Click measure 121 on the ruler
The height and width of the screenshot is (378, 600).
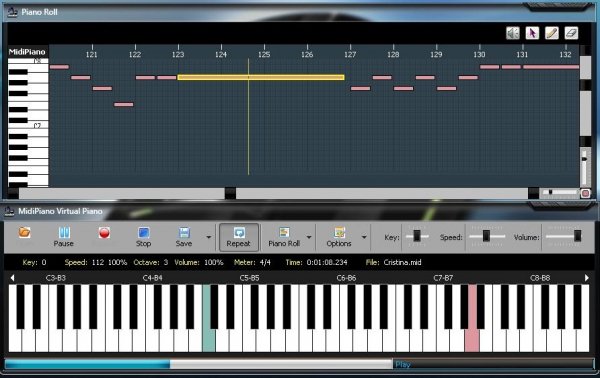click(91, 54)
